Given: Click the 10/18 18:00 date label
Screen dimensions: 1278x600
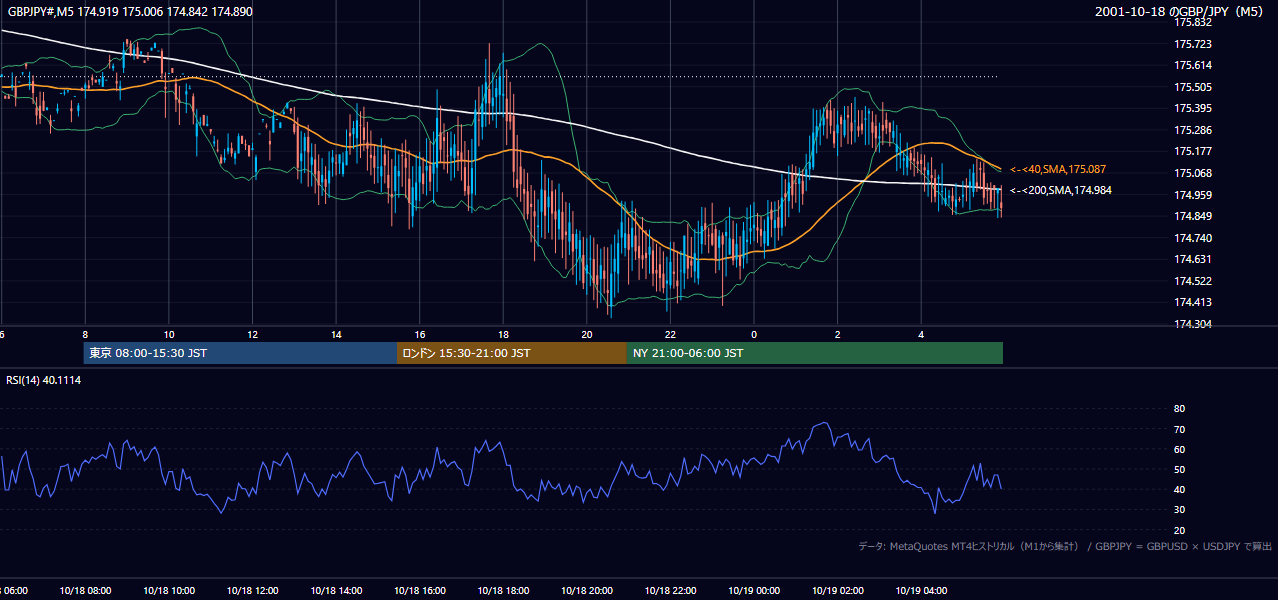Looking at the screenshot, I should coord(503,590).
